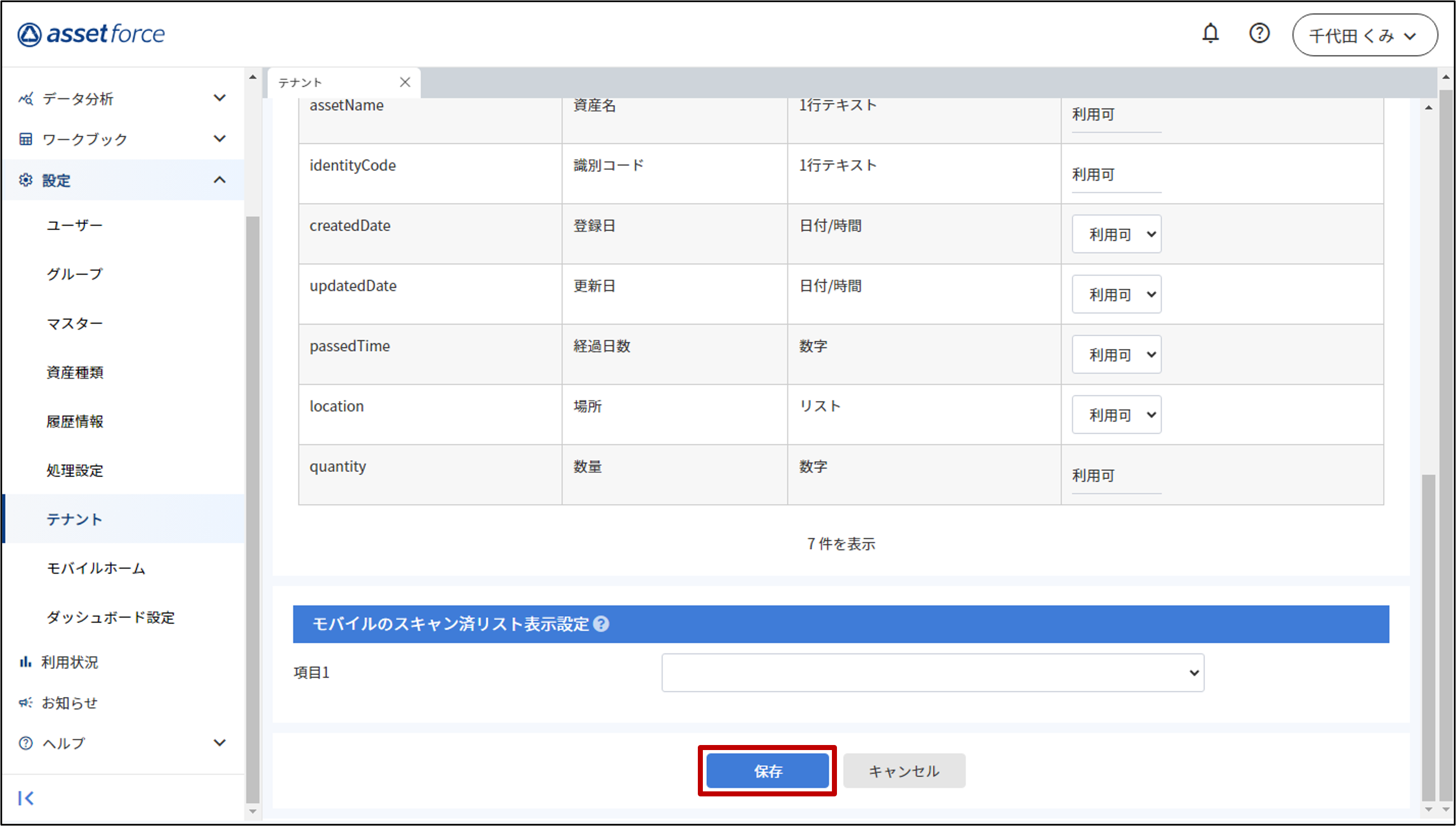Expand the ワークブック menu chevron
Screen dimensions: 1456x826
pyautogui.click(x=220, y=139)
